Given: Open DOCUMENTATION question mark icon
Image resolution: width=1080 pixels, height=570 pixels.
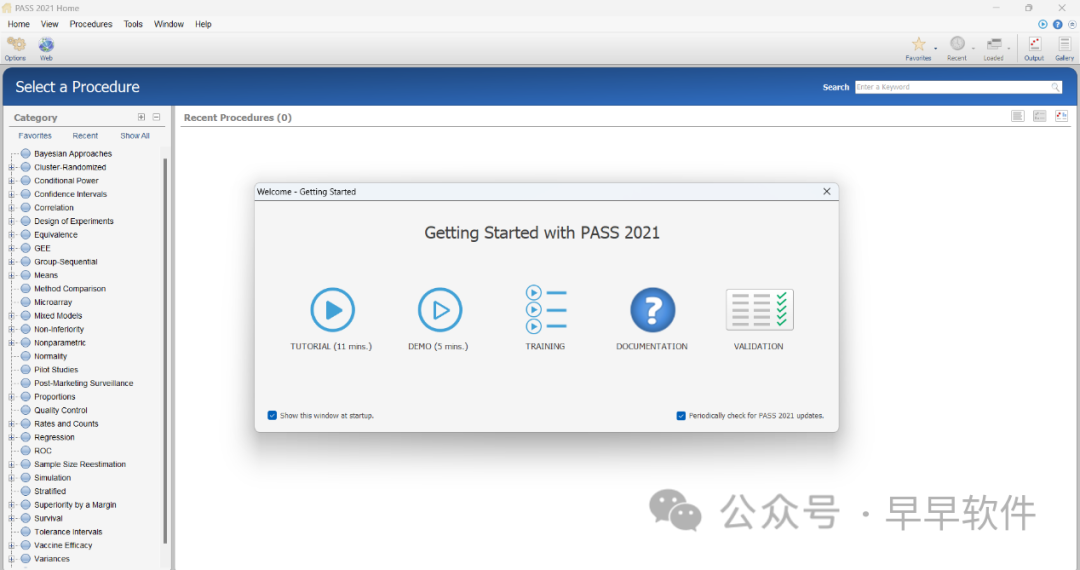Looking at the screenshot, I should (x=652, y=310).
